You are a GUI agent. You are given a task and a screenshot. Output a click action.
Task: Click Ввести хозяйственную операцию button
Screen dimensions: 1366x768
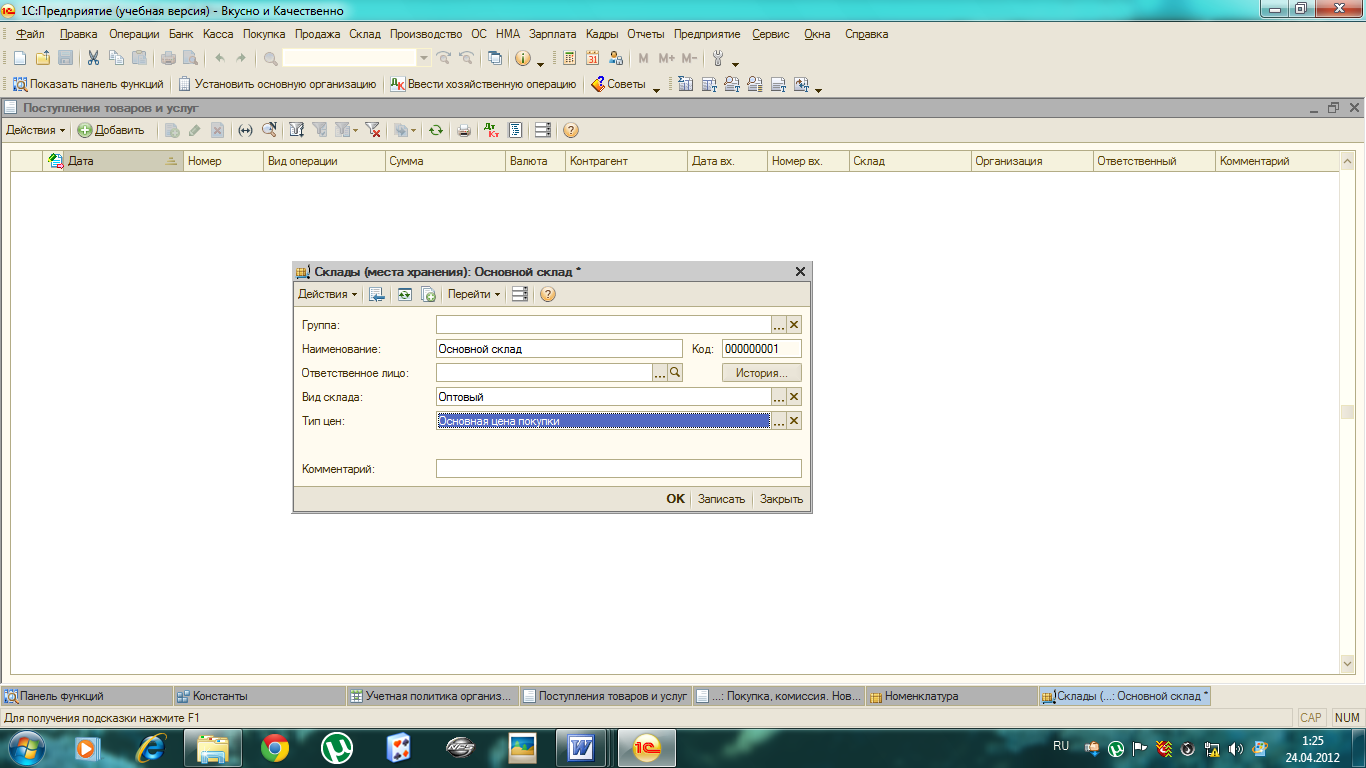[484, 85]
